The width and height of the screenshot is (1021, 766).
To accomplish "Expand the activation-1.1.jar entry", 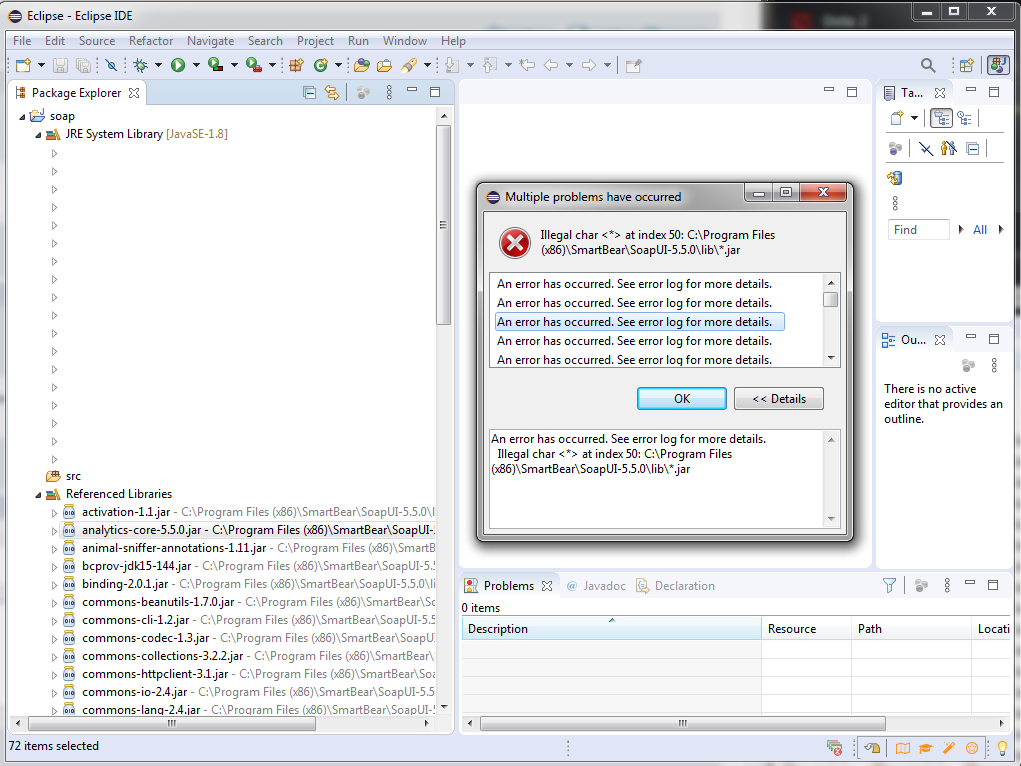I will coord(54,513).
